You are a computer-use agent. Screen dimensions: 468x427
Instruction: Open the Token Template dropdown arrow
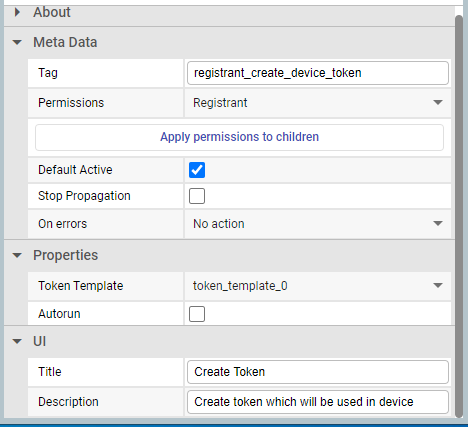[438, 285]
